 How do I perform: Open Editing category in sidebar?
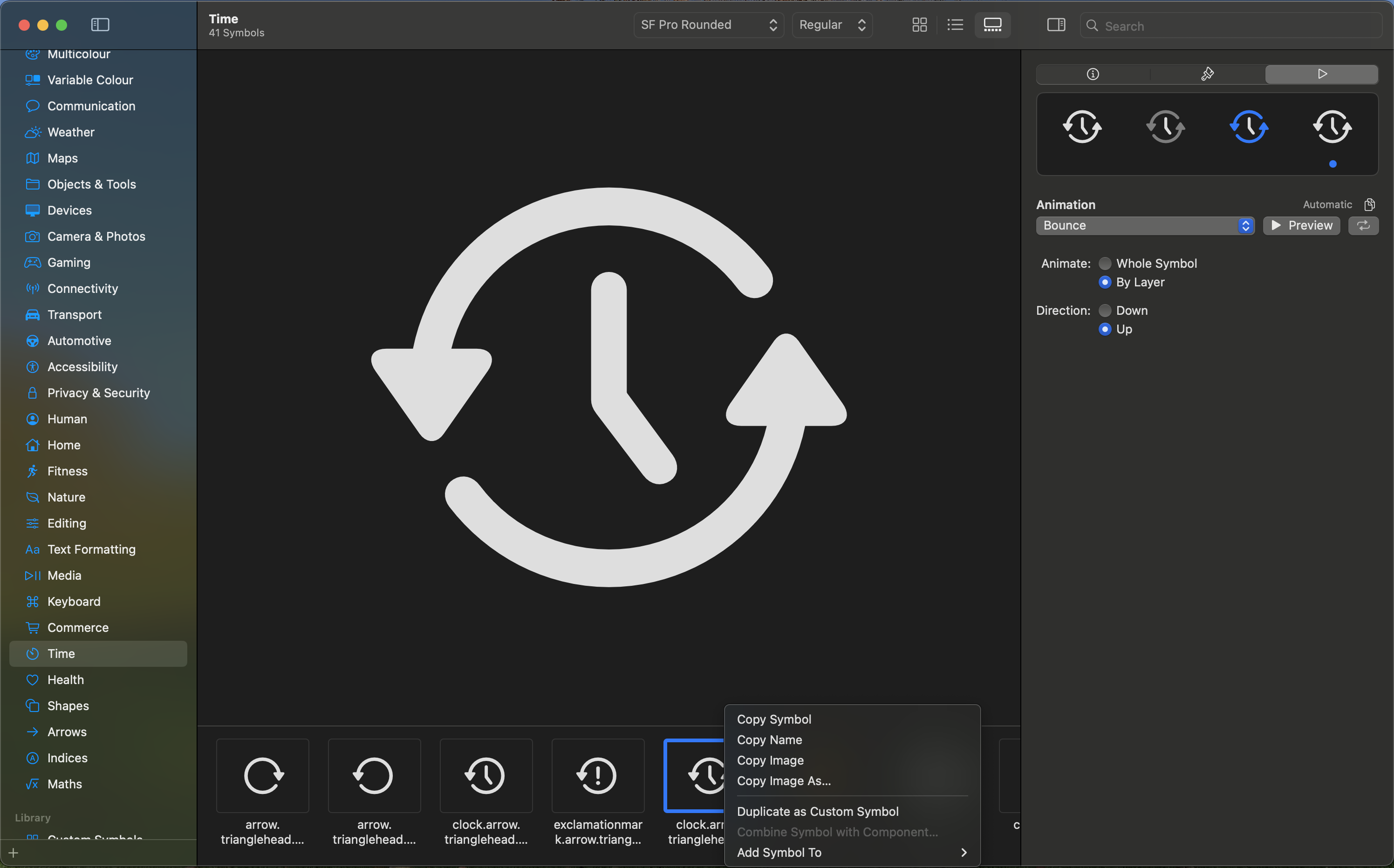pyautogui.click(x=98, y=523)
